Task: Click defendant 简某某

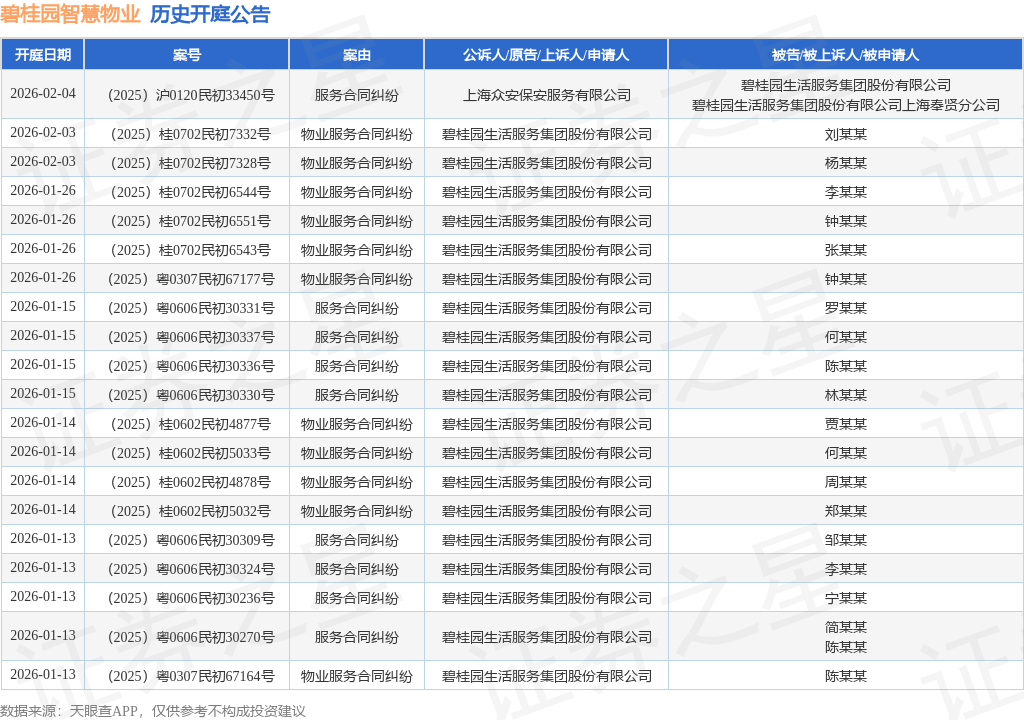Action: pyautogui.click(x=846, y=627)
